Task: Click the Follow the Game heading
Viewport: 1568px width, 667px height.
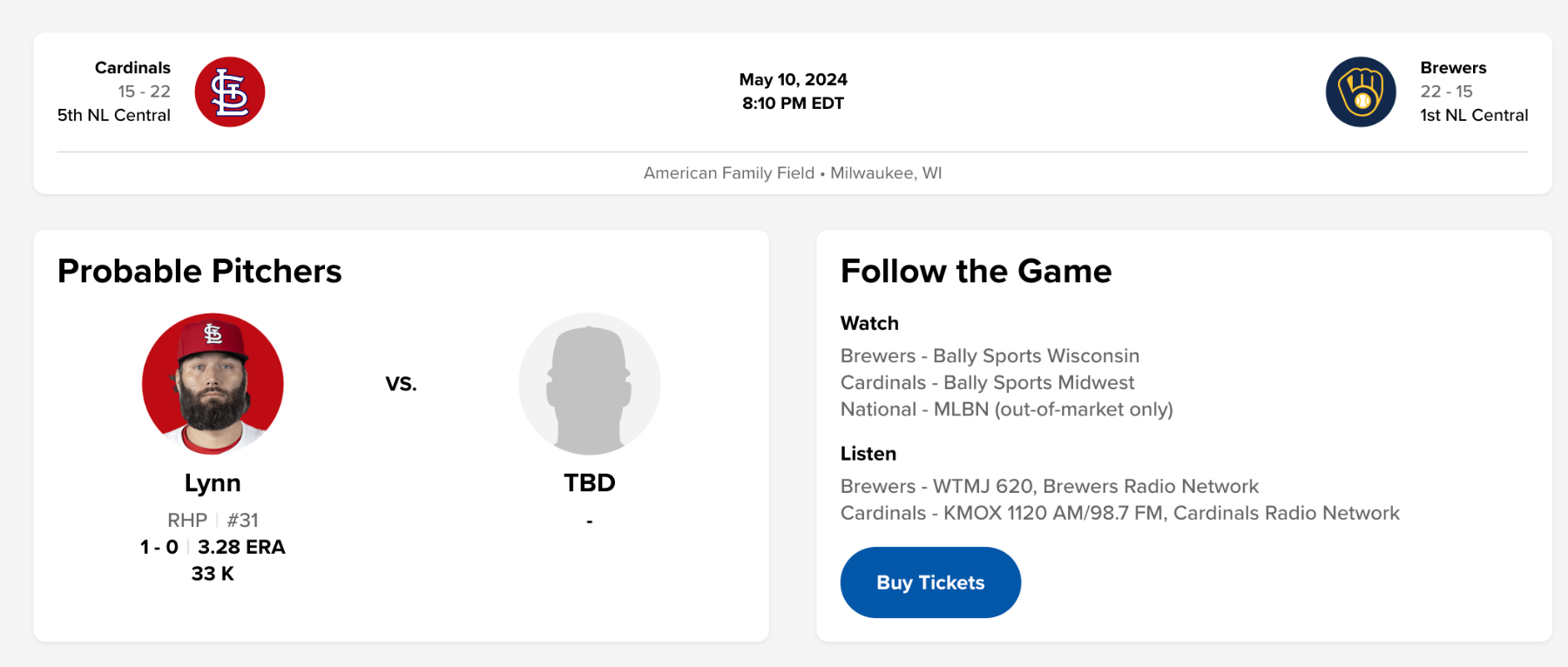Action: (x=976, y=272)
